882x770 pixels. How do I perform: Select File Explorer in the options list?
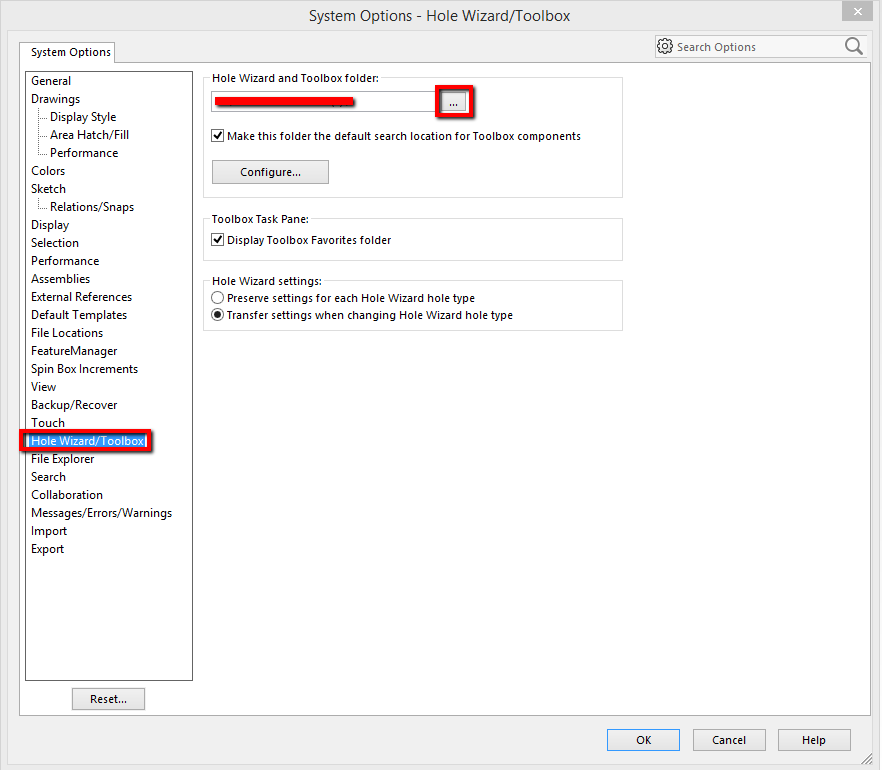pos(63,459)
